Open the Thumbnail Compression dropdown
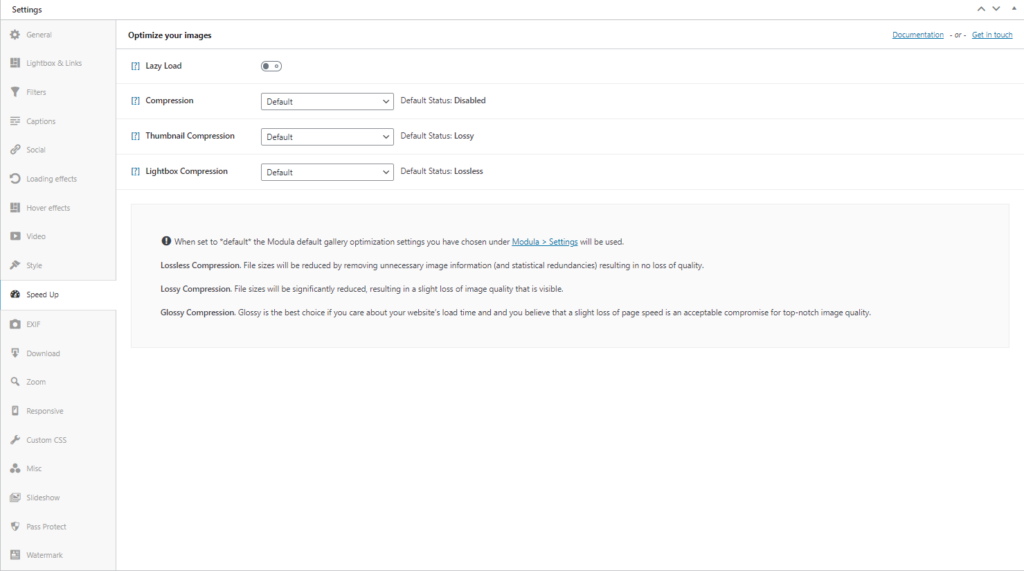The width and height of the screenshot is (1024, 571). [327, 137]
